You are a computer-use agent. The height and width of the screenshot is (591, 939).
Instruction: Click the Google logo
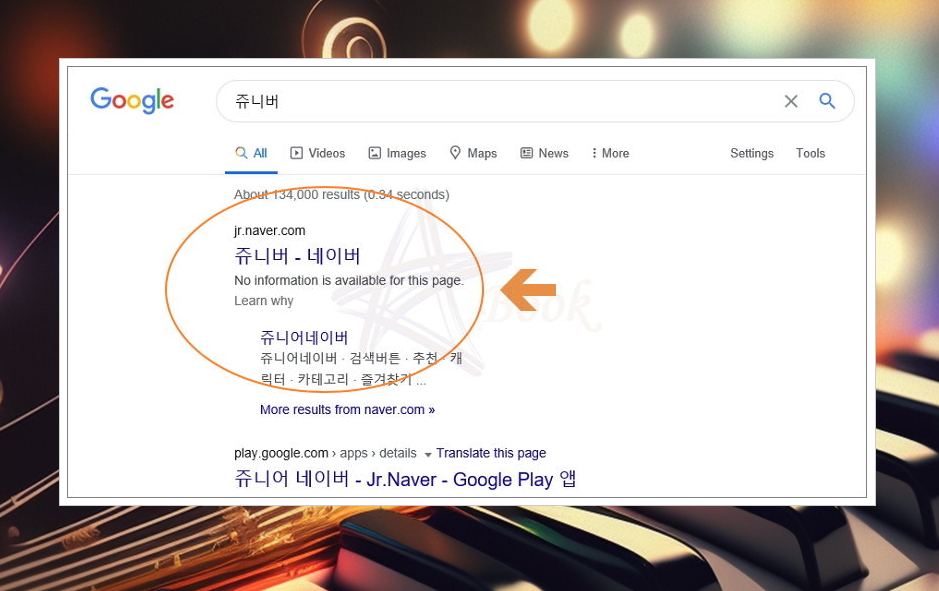pos(132,100)
